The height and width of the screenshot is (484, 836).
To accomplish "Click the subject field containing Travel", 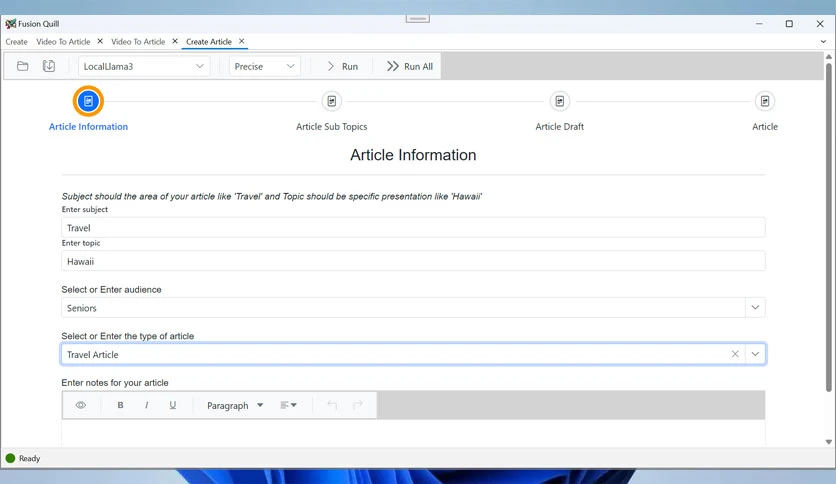I will click(x=413, y=228).
